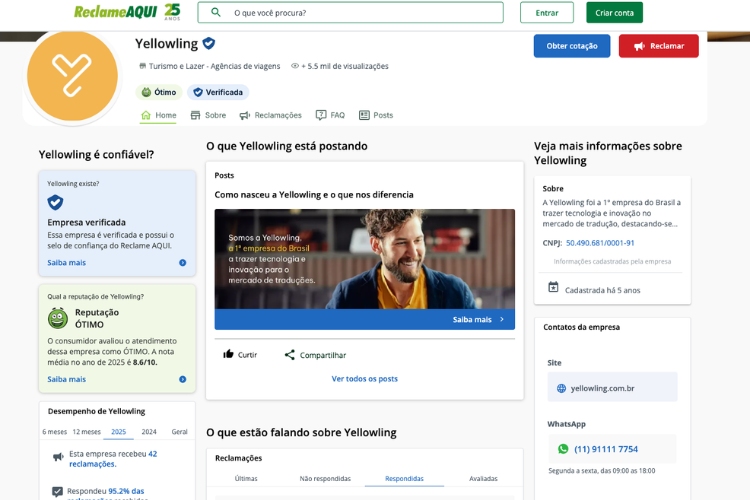Image resolution: width=750 pixels, height=500 pixels.
Task: Click the verified badge beside Yellowling title
Action: pyautogui.click(x=209, y=44)
